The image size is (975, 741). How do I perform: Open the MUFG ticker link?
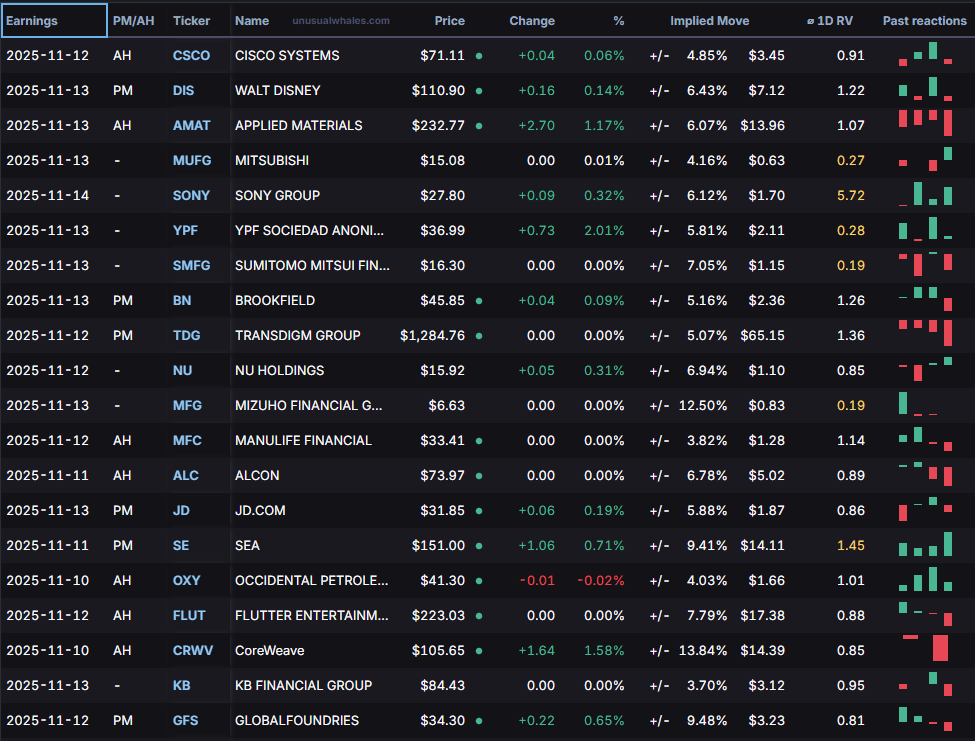192,160
